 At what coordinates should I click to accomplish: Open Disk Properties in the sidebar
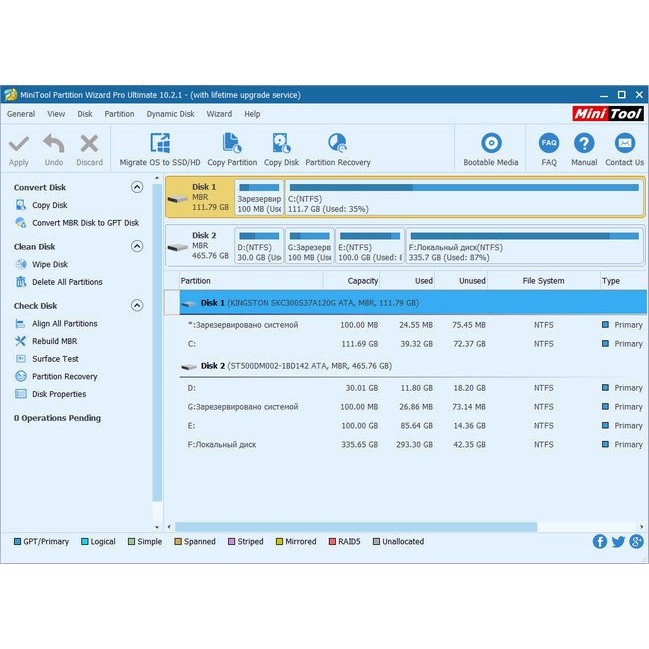point(59,394)
